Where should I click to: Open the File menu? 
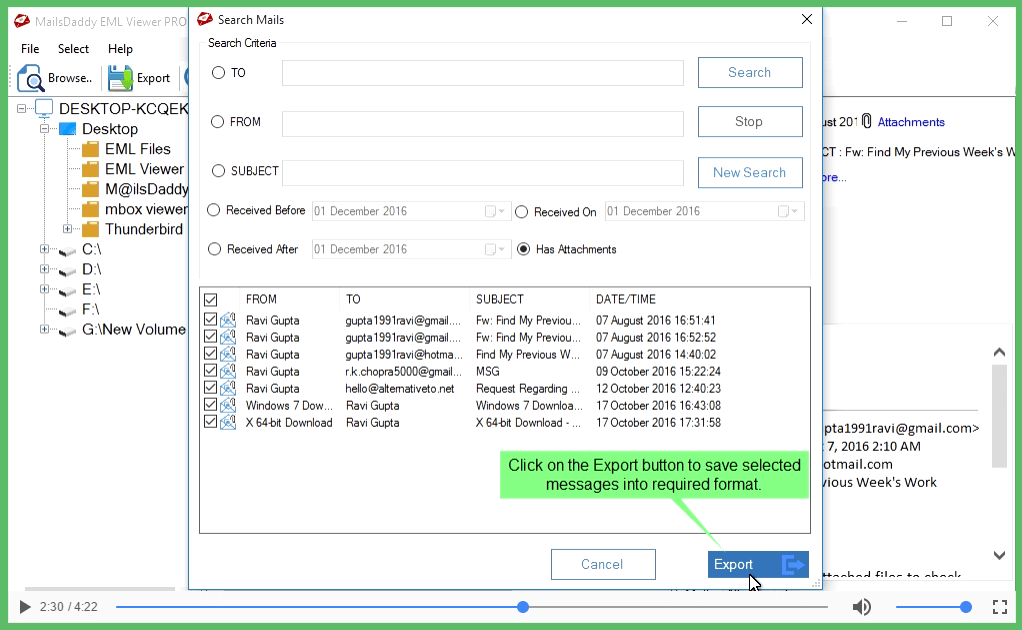30,49
